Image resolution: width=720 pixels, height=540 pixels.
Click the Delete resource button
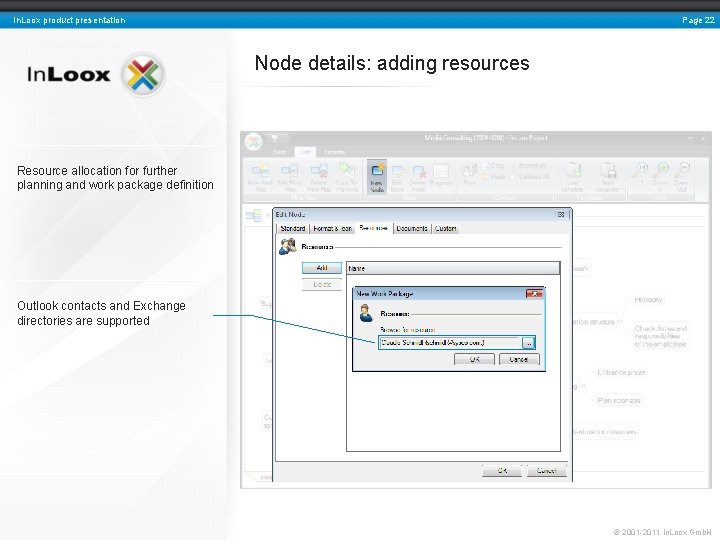tap(322, 285)
